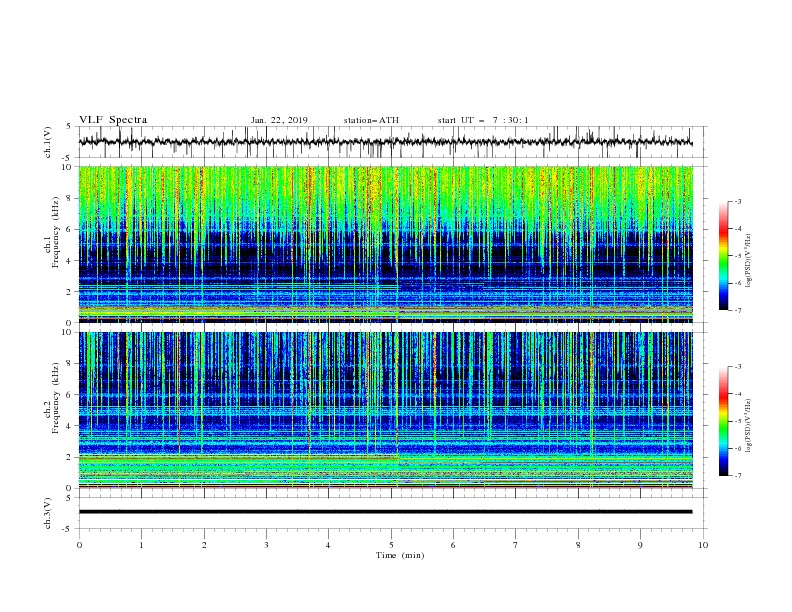Click the '-3' value on ch.1 colorbar

pyautogui.click(x=737, y=201)
